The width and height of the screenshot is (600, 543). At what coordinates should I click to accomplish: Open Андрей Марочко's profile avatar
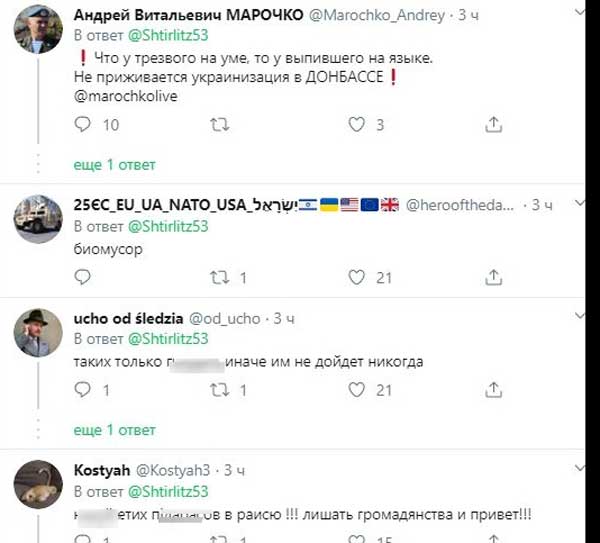click(x=39, y=29)
